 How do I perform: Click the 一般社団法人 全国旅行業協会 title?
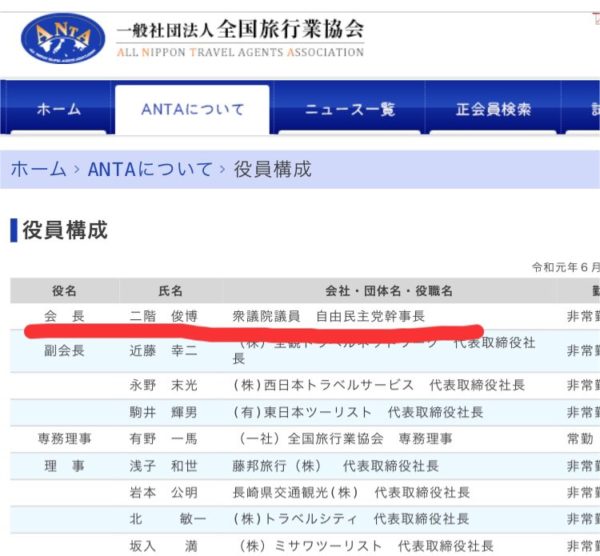tap(240, 29)
